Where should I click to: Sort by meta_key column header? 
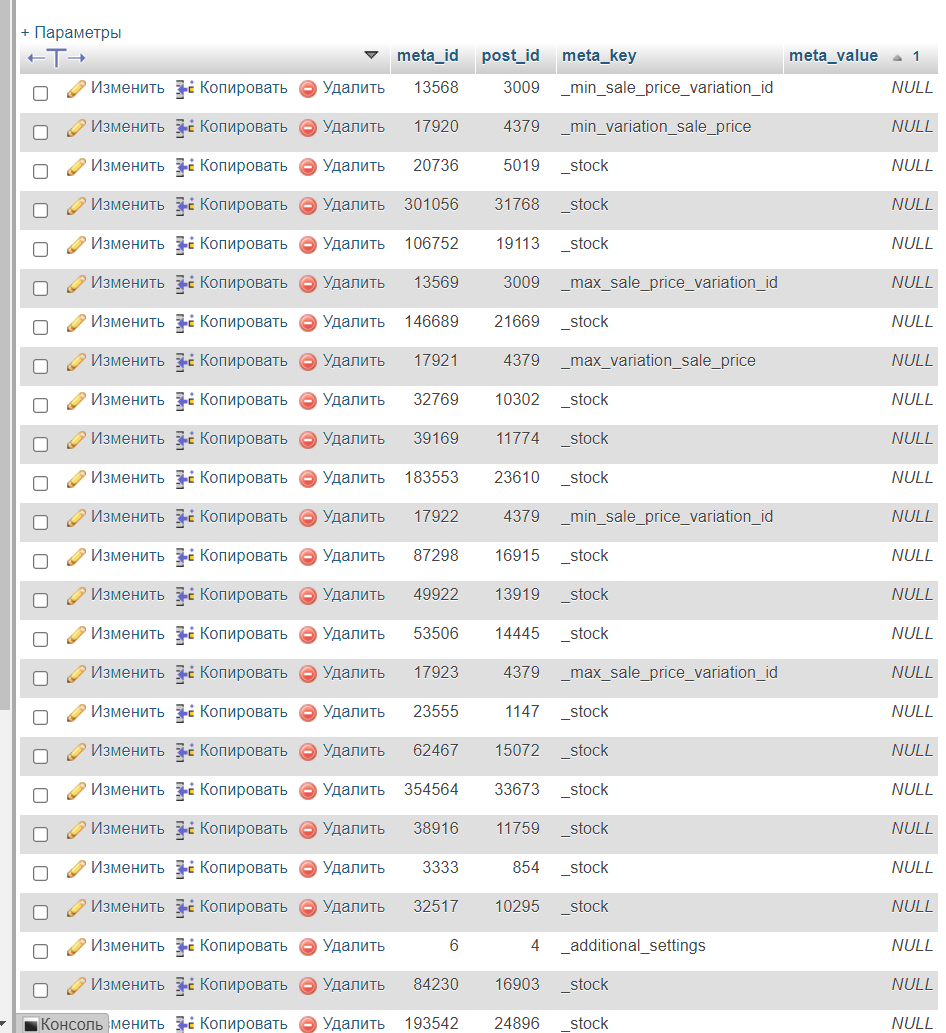pyautogui.click(x=599, y=56)
